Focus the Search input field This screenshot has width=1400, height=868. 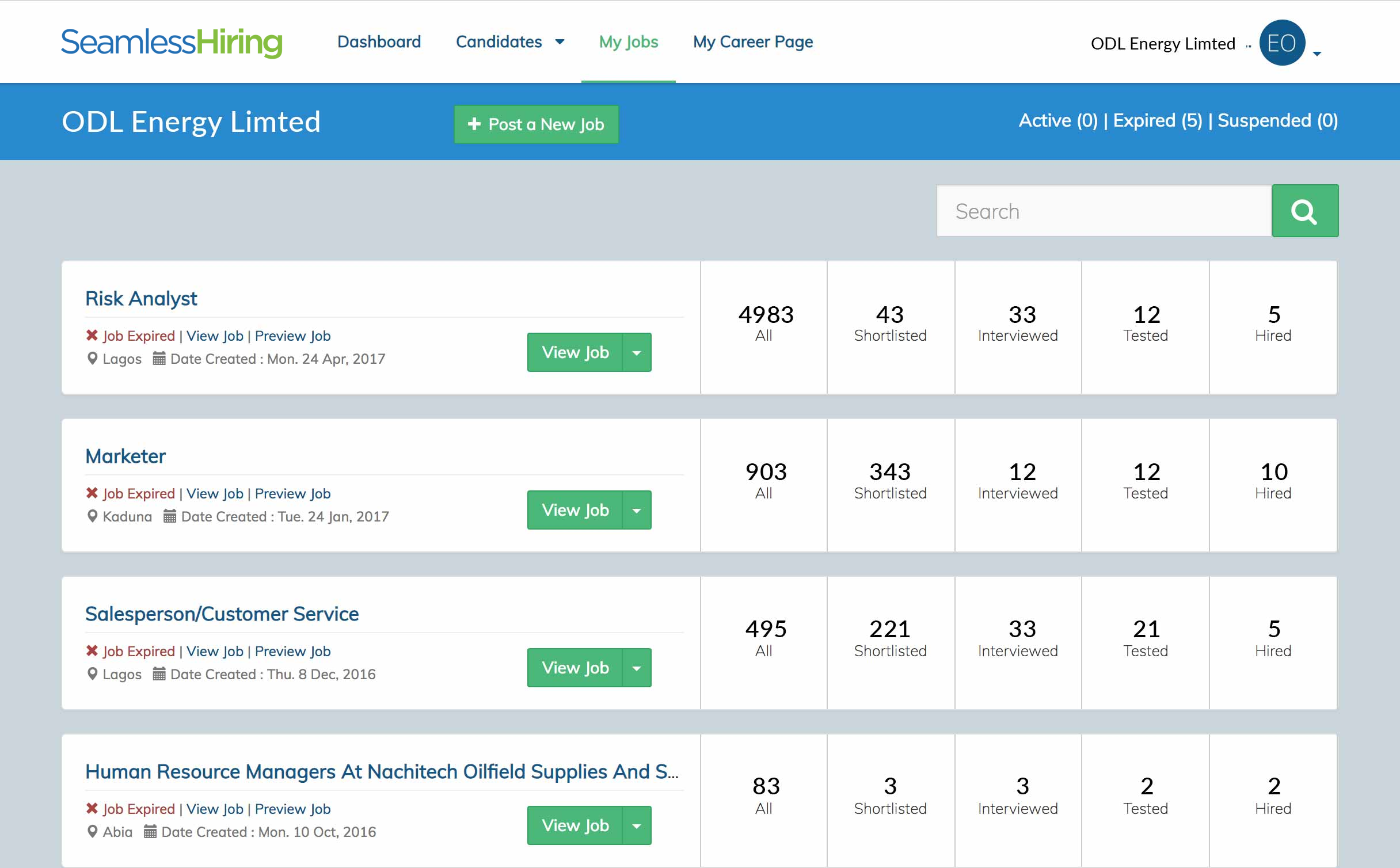click(x=1104, y=211)
